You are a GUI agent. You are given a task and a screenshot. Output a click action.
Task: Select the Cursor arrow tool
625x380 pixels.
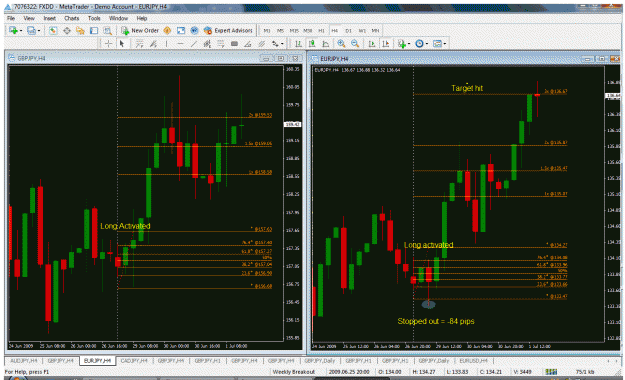(122, 44)
